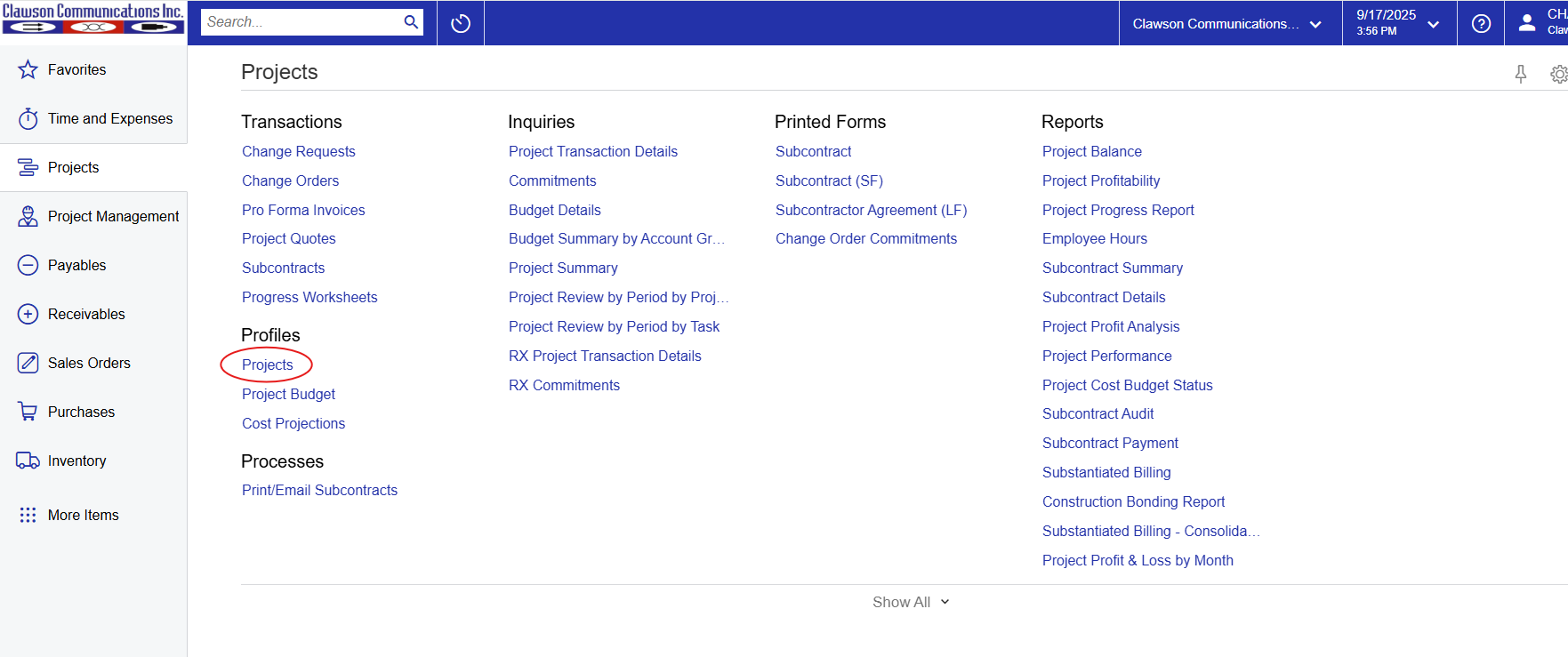The image size is (1568, 657).
Task: Open More Items in the sidebar
Action: click(x=83, y=515)
